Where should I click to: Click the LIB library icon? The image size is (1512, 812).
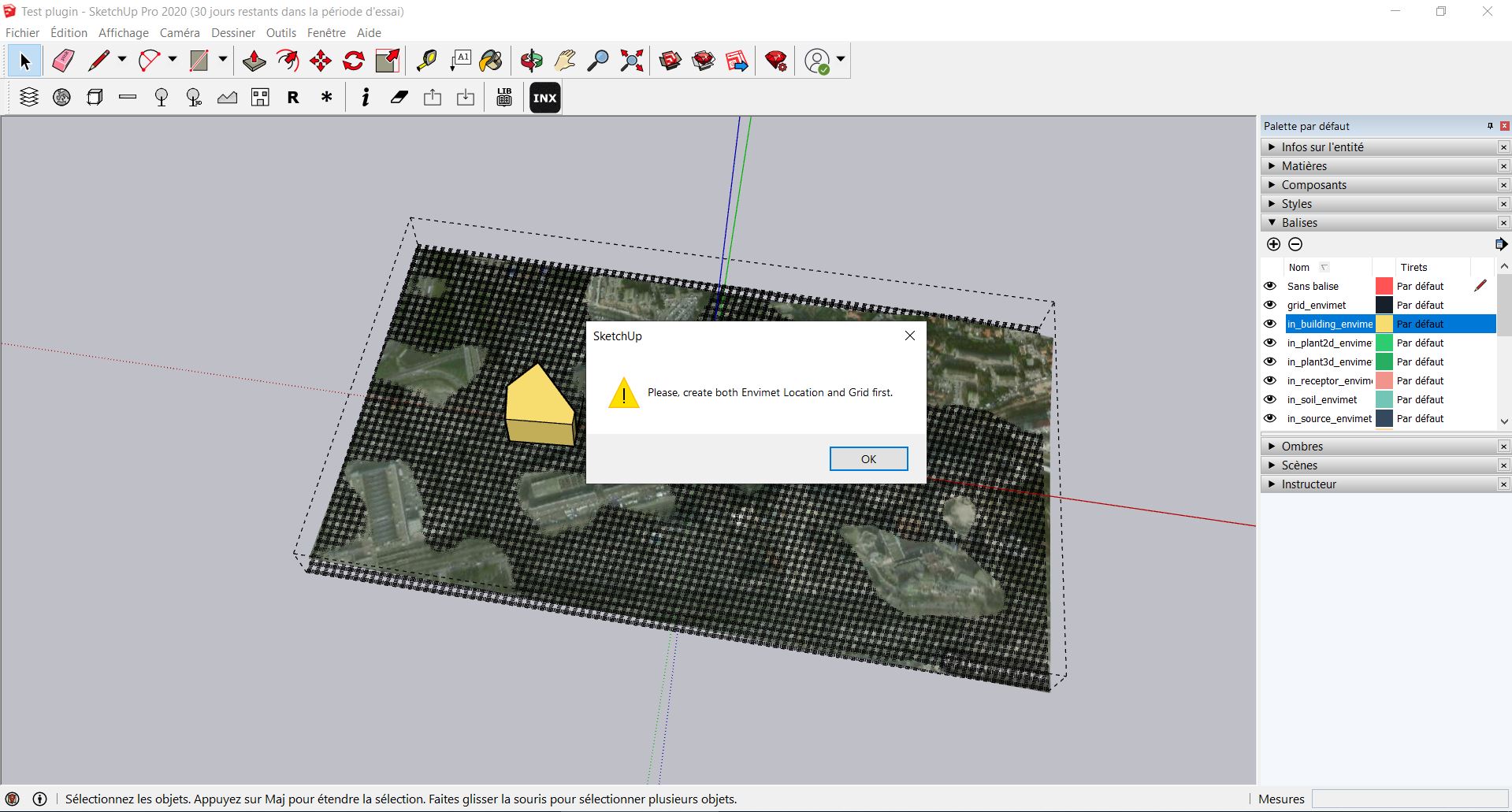point(503,97)
